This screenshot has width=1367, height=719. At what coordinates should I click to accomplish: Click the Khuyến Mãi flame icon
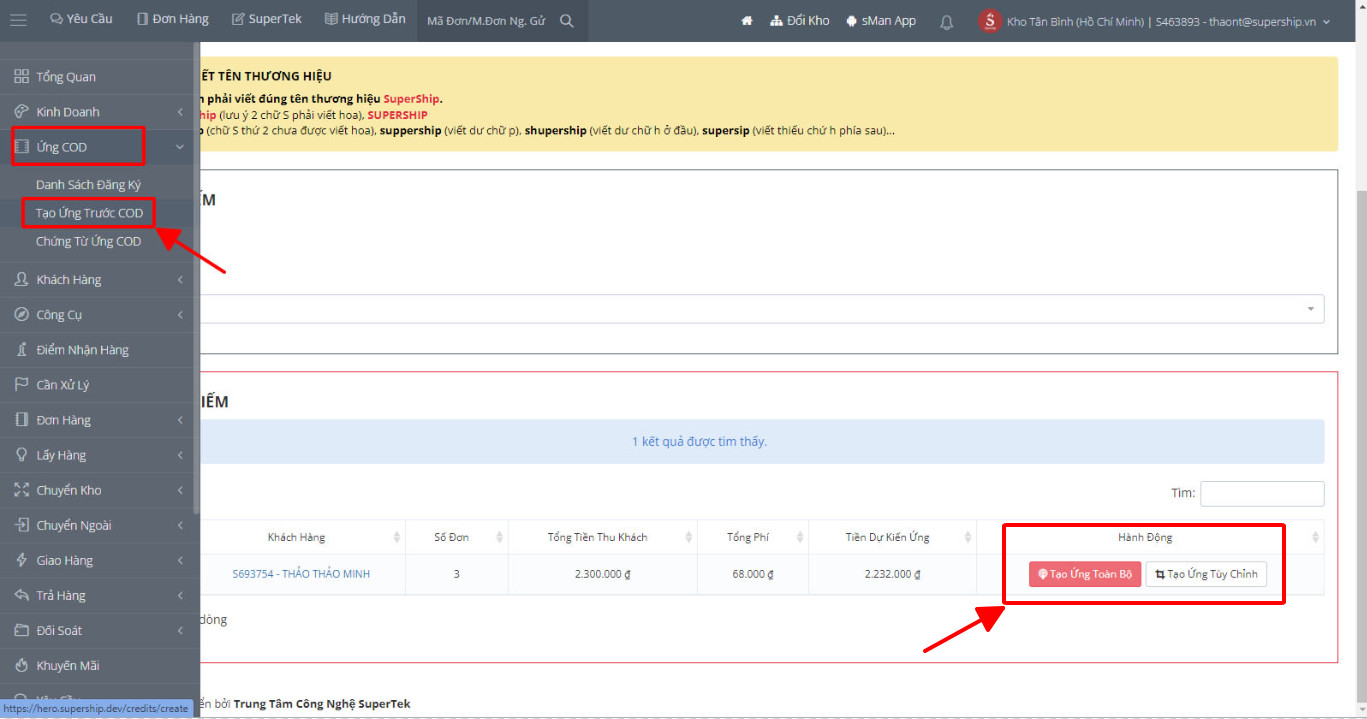[21, 665]
